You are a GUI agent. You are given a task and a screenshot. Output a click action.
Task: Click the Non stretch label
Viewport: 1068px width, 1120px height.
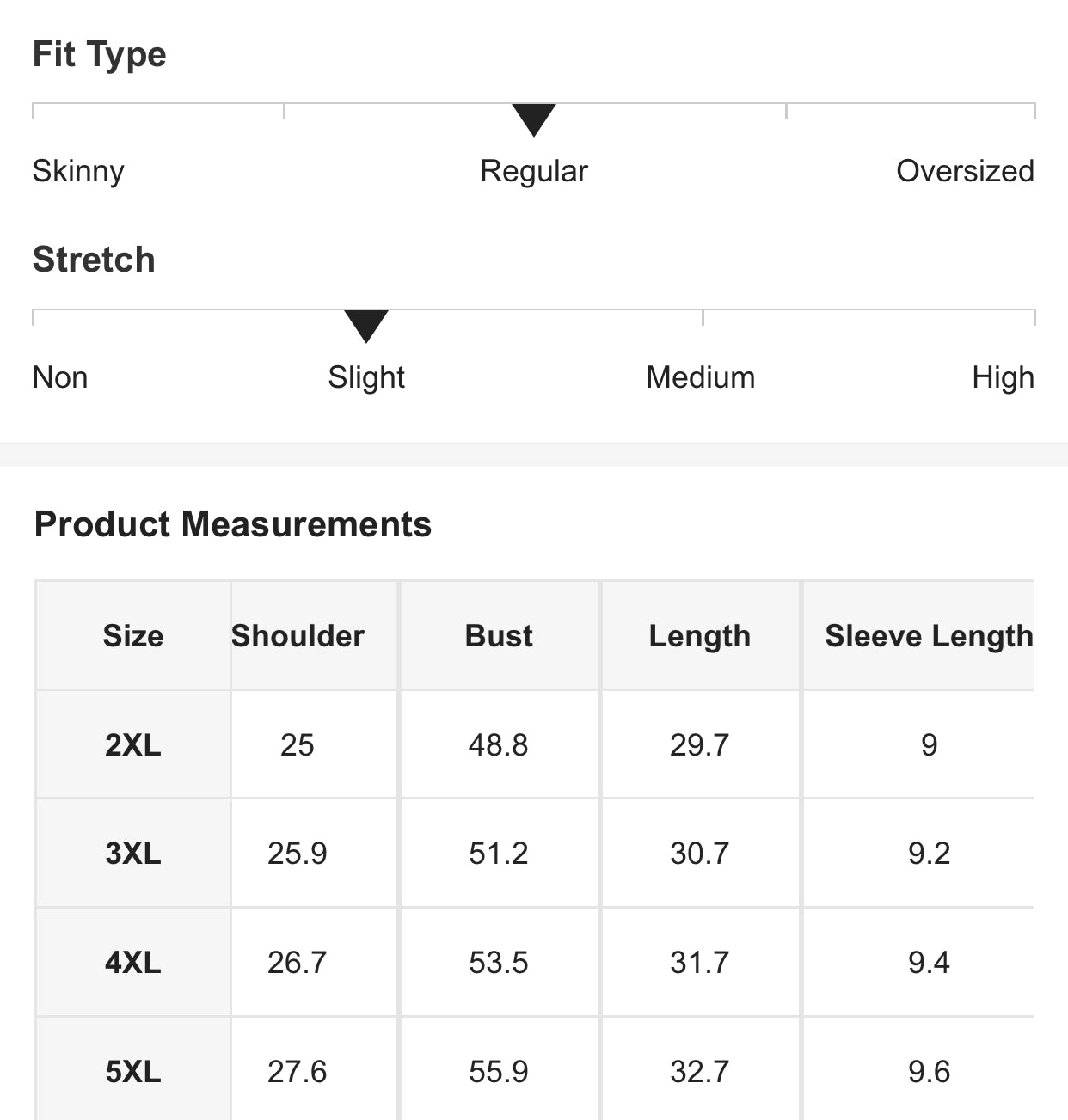click(60, 377)
